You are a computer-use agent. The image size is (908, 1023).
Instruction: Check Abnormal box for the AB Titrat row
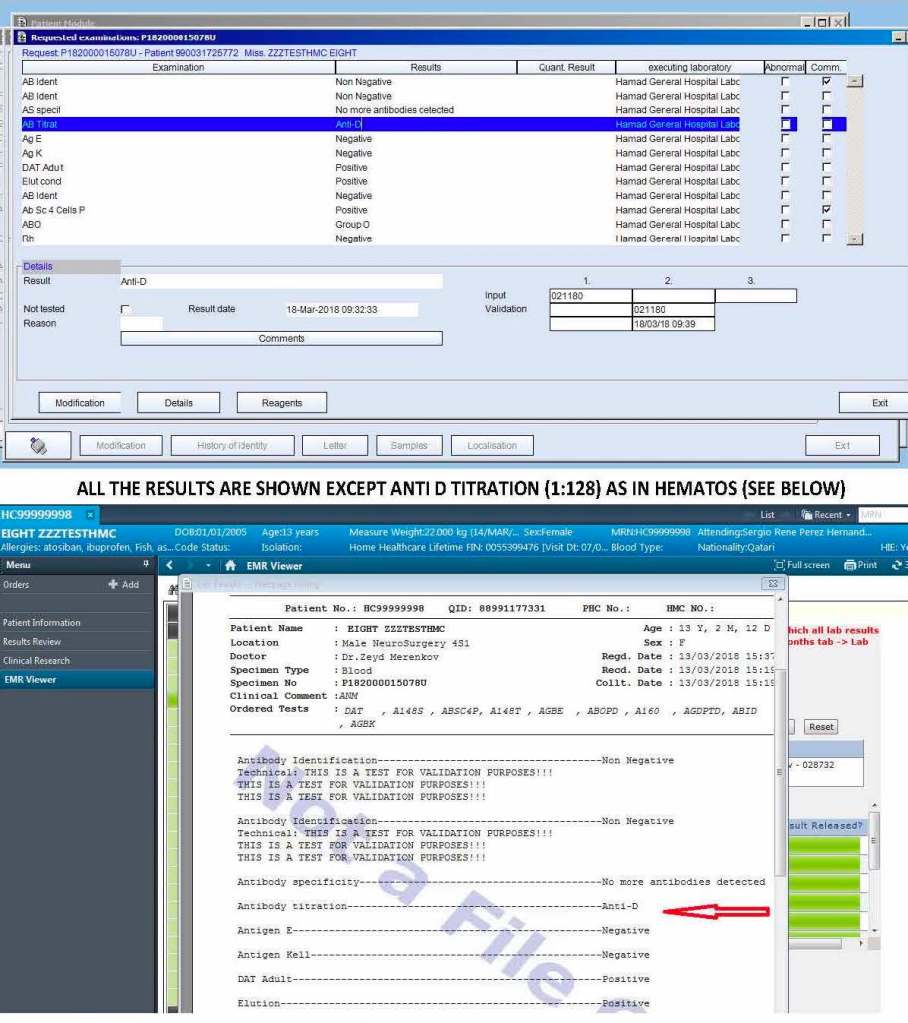click(786, 124)
